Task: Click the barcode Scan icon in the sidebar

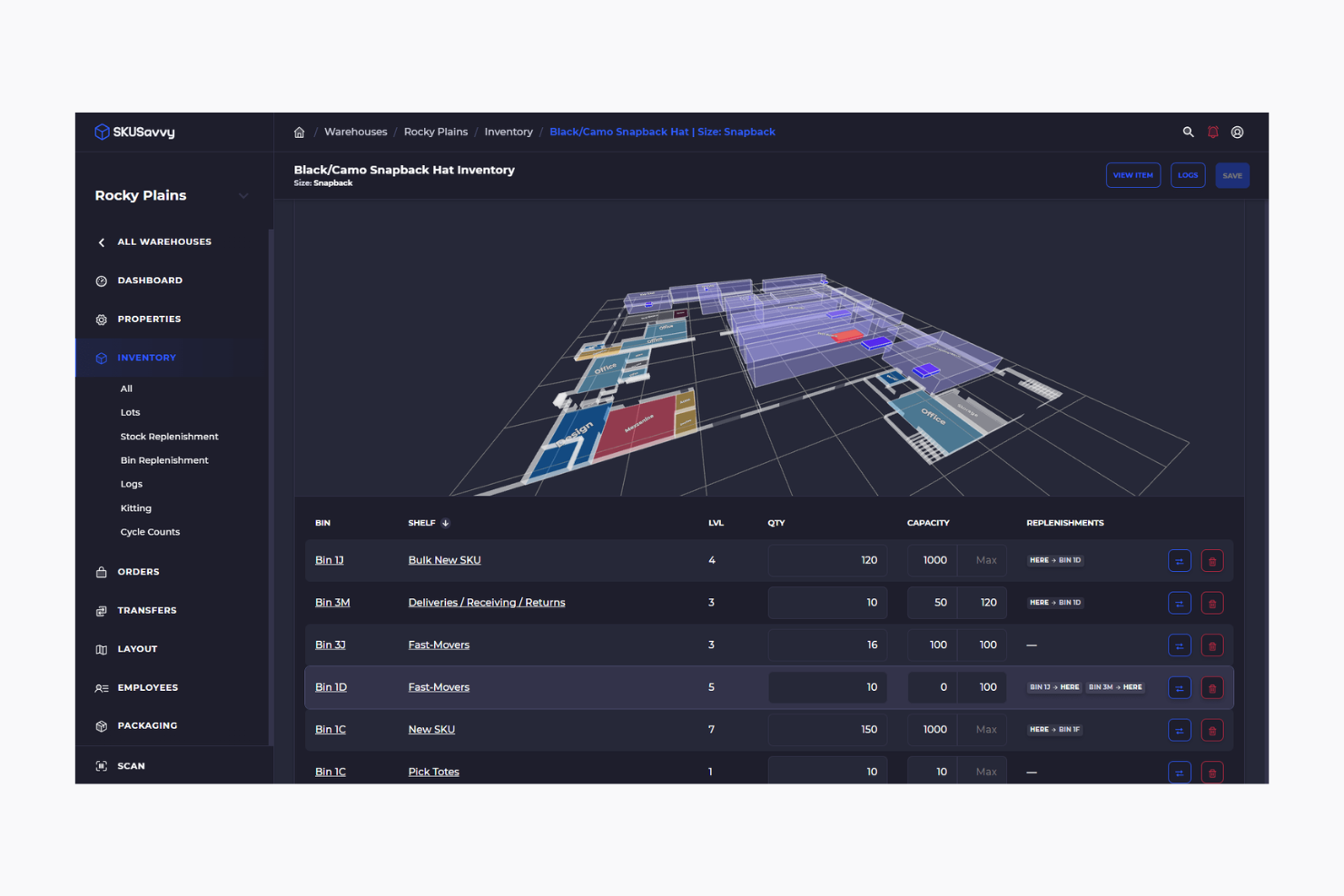Action: point(101,765)
